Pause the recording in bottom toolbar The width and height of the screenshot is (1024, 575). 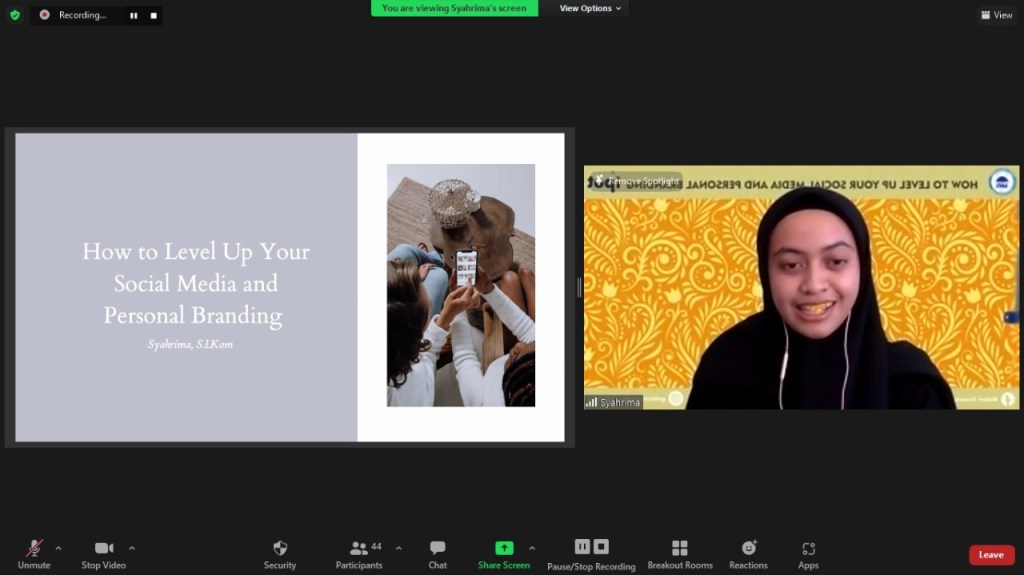582,547
